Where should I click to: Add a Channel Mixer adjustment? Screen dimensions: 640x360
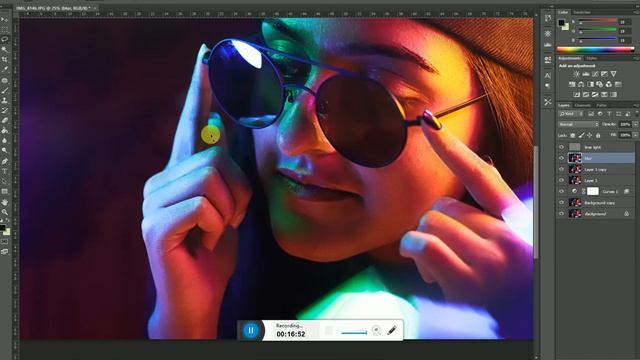[x=609, y=84]
